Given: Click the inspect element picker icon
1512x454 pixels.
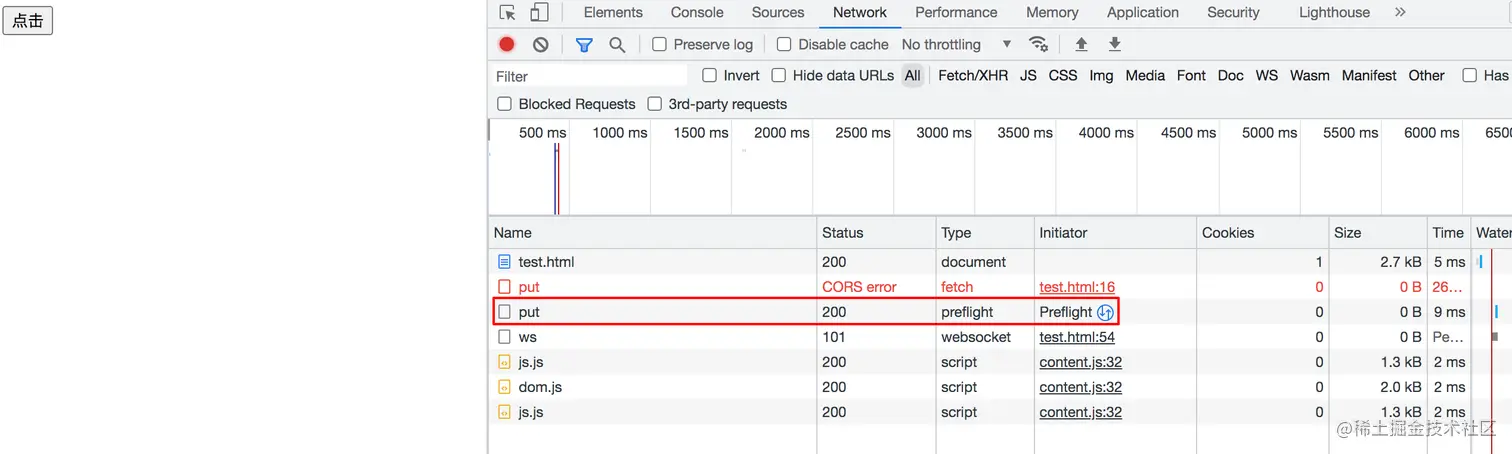Looking at the screenshot, I should click(x=508, y=13).
